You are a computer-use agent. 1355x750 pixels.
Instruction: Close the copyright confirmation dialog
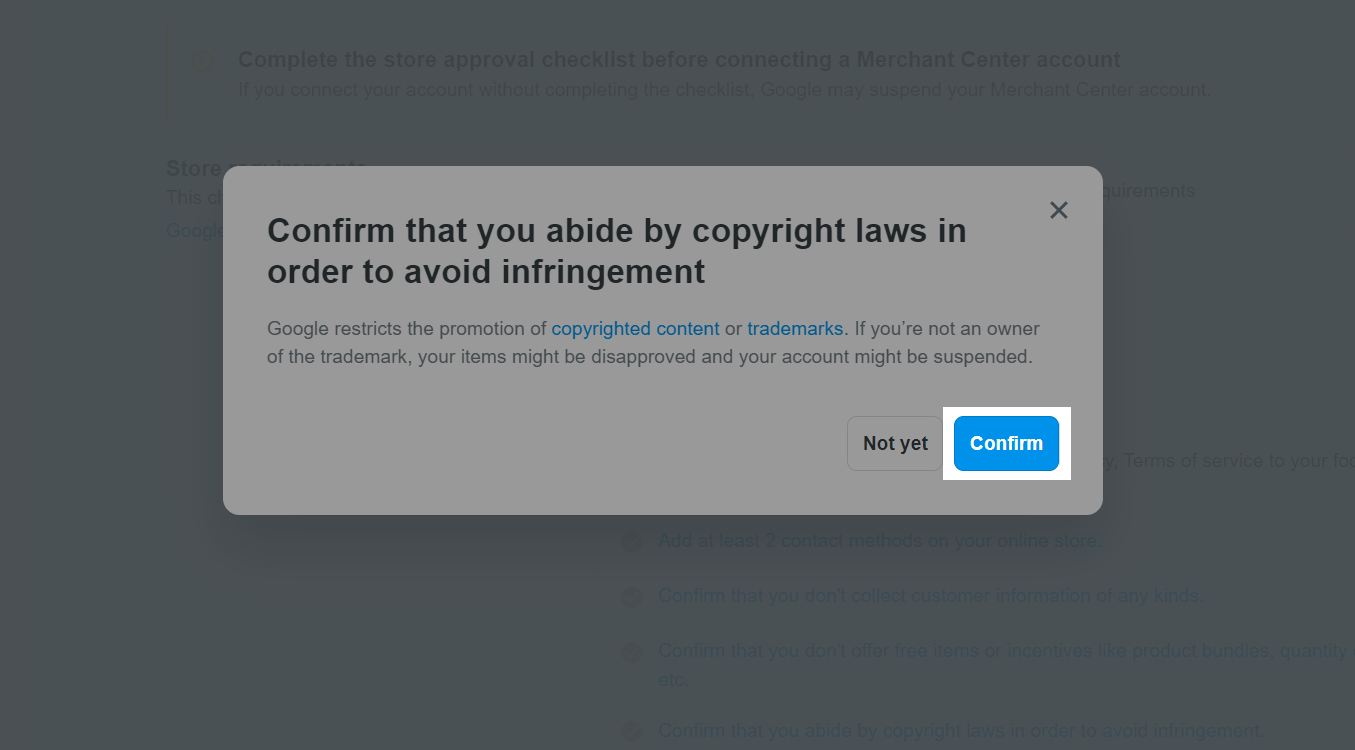click(x=1059, y=210)
